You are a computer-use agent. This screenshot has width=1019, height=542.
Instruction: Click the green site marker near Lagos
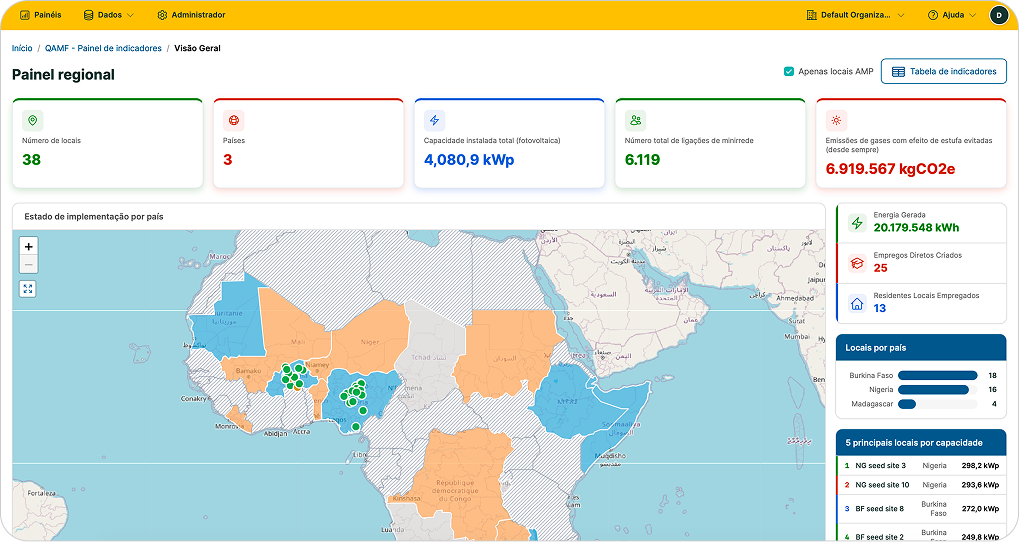[x=355, y=426]
